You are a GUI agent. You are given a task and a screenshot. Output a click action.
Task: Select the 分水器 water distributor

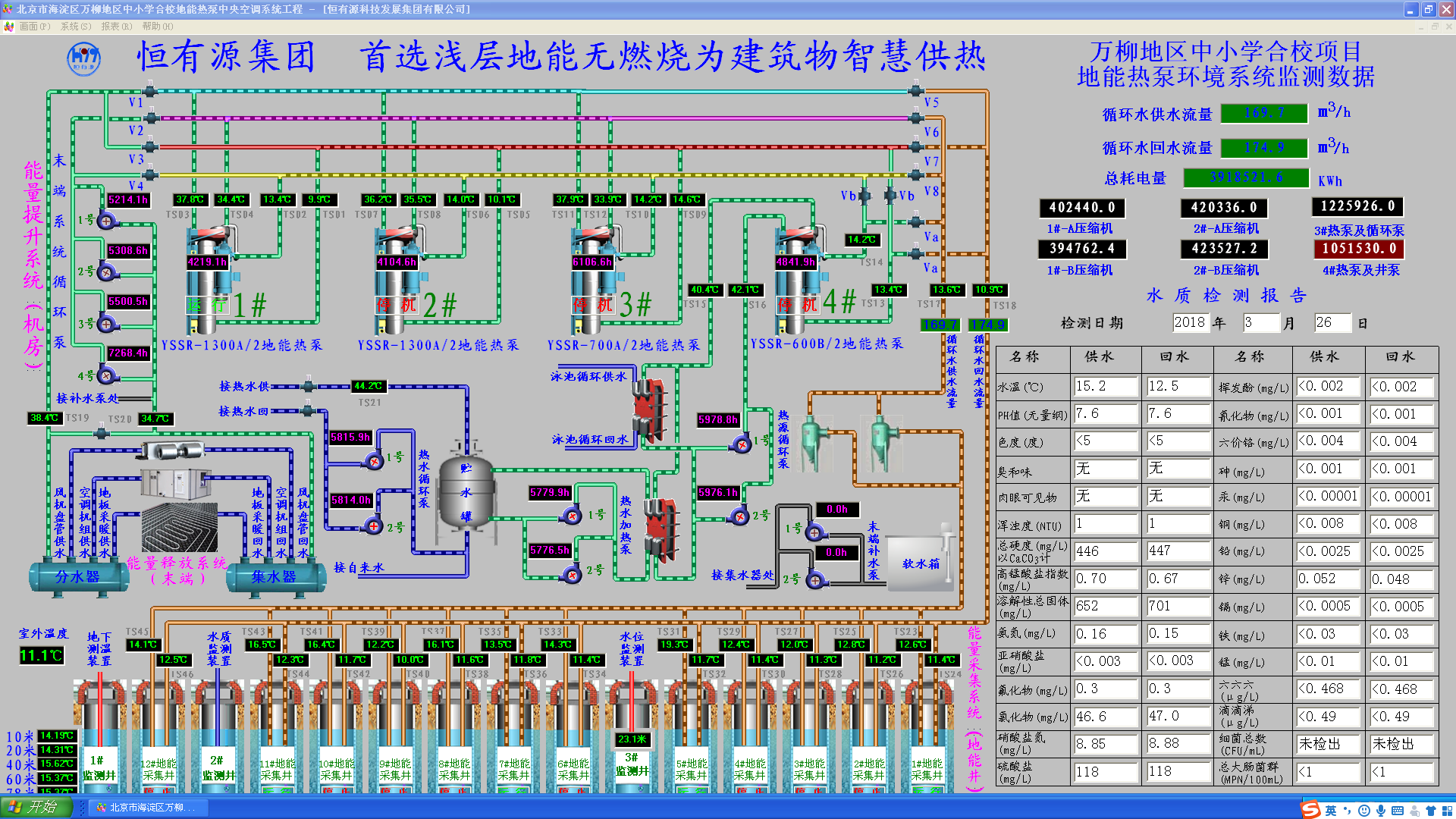pos(78,577)
